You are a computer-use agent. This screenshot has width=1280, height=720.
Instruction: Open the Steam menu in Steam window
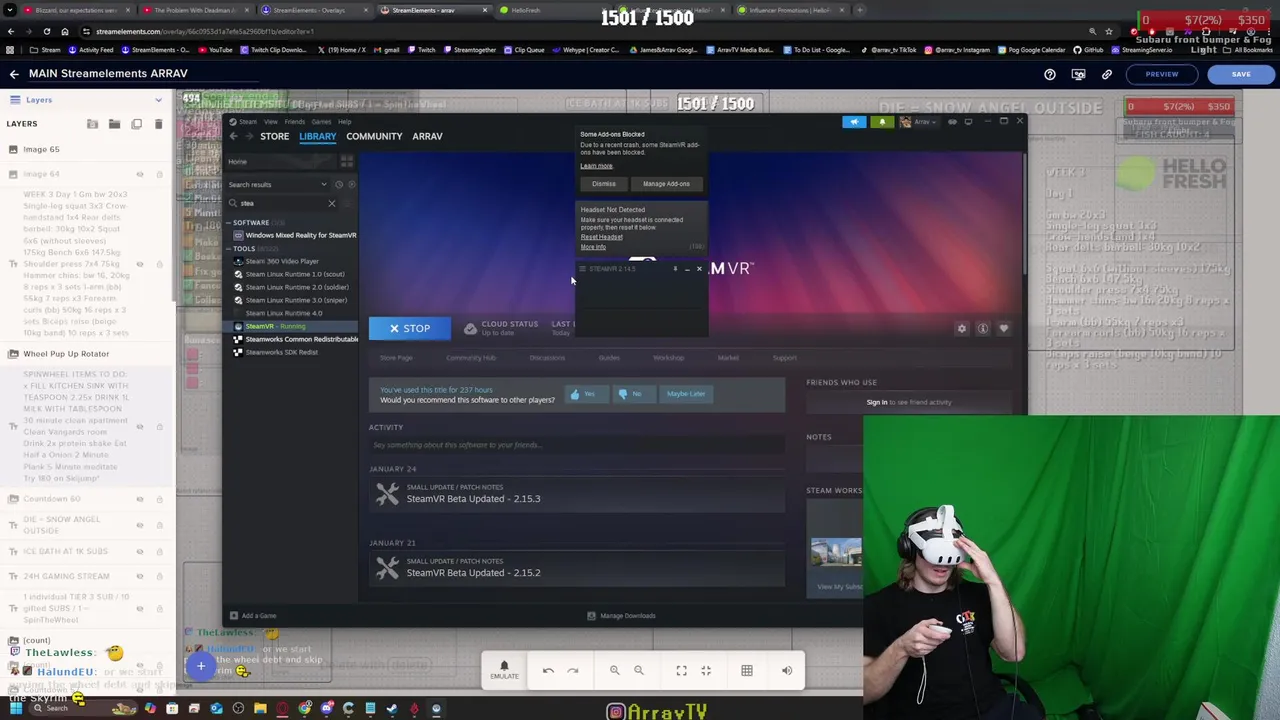(x=247, y=122)
